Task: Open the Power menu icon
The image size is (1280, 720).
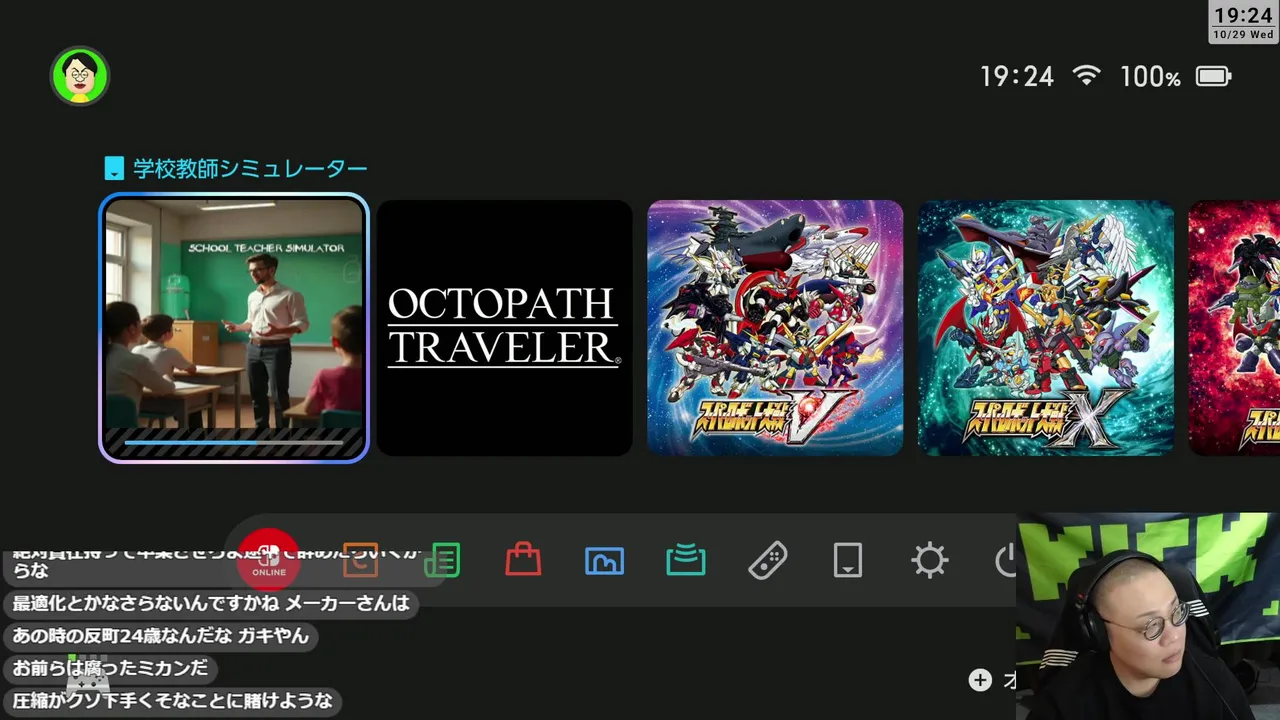Action: pyautogui.click(x=1006, y=560)
